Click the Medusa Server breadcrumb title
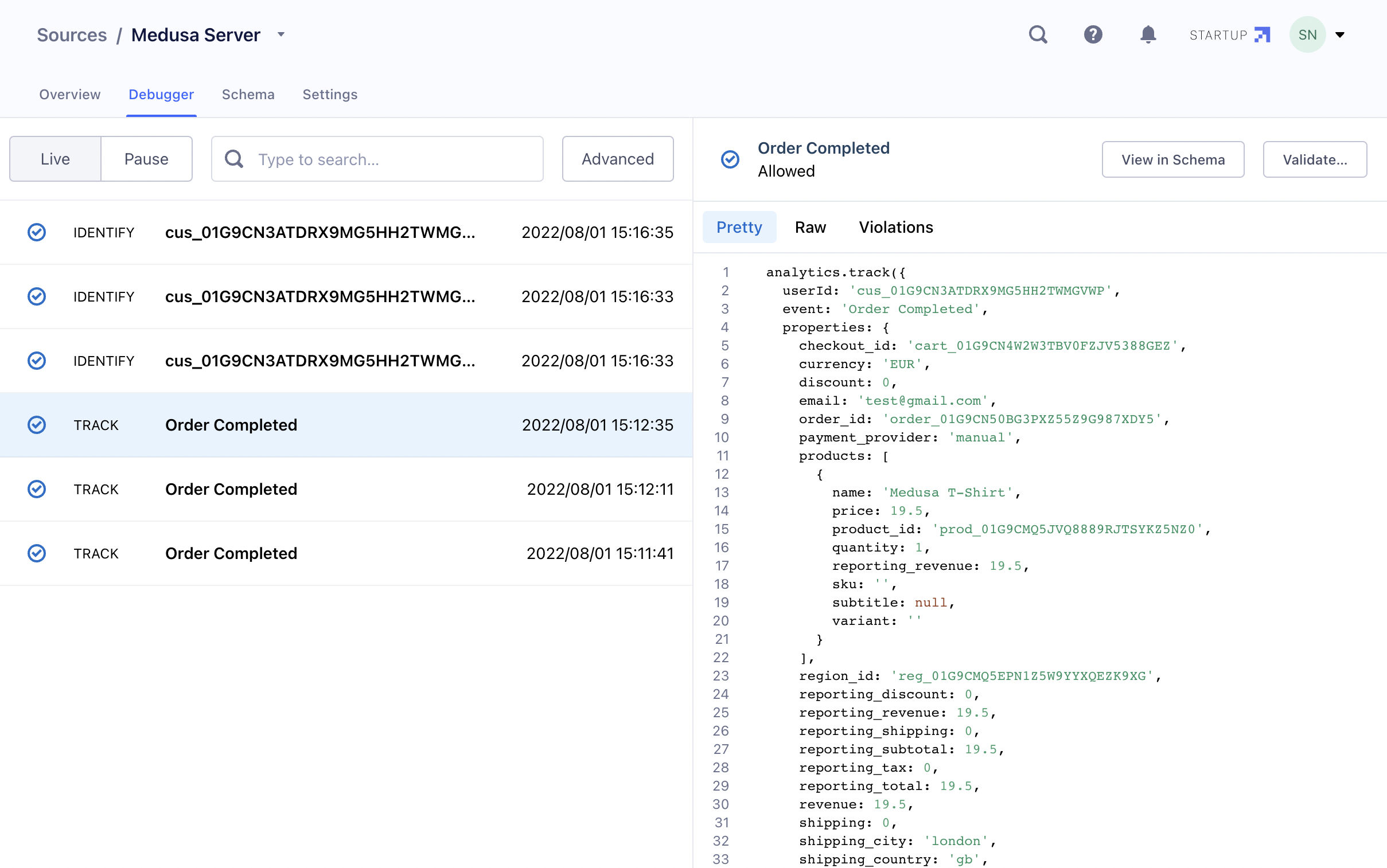1387x868 pixels. pyautogui.click(x=196, y=35)
